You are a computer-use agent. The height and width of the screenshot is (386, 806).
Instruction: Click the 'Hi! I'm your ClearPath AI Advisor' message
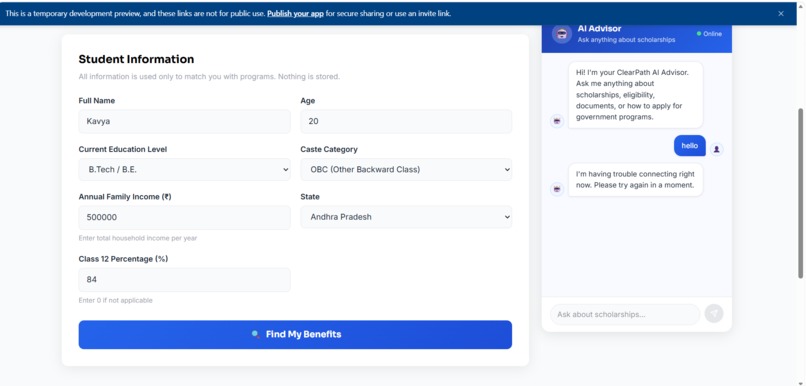[635, 95]
